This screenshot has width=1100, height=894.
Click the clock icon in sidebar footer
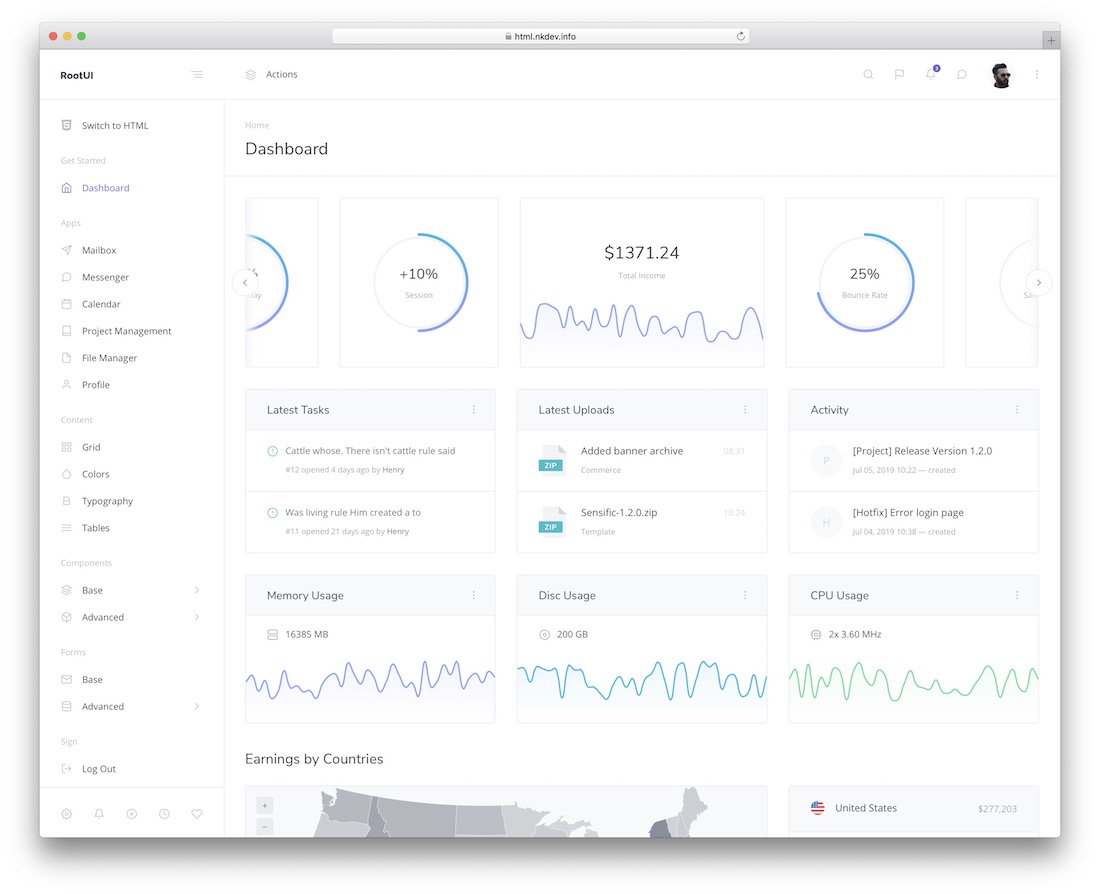(164, 814)
